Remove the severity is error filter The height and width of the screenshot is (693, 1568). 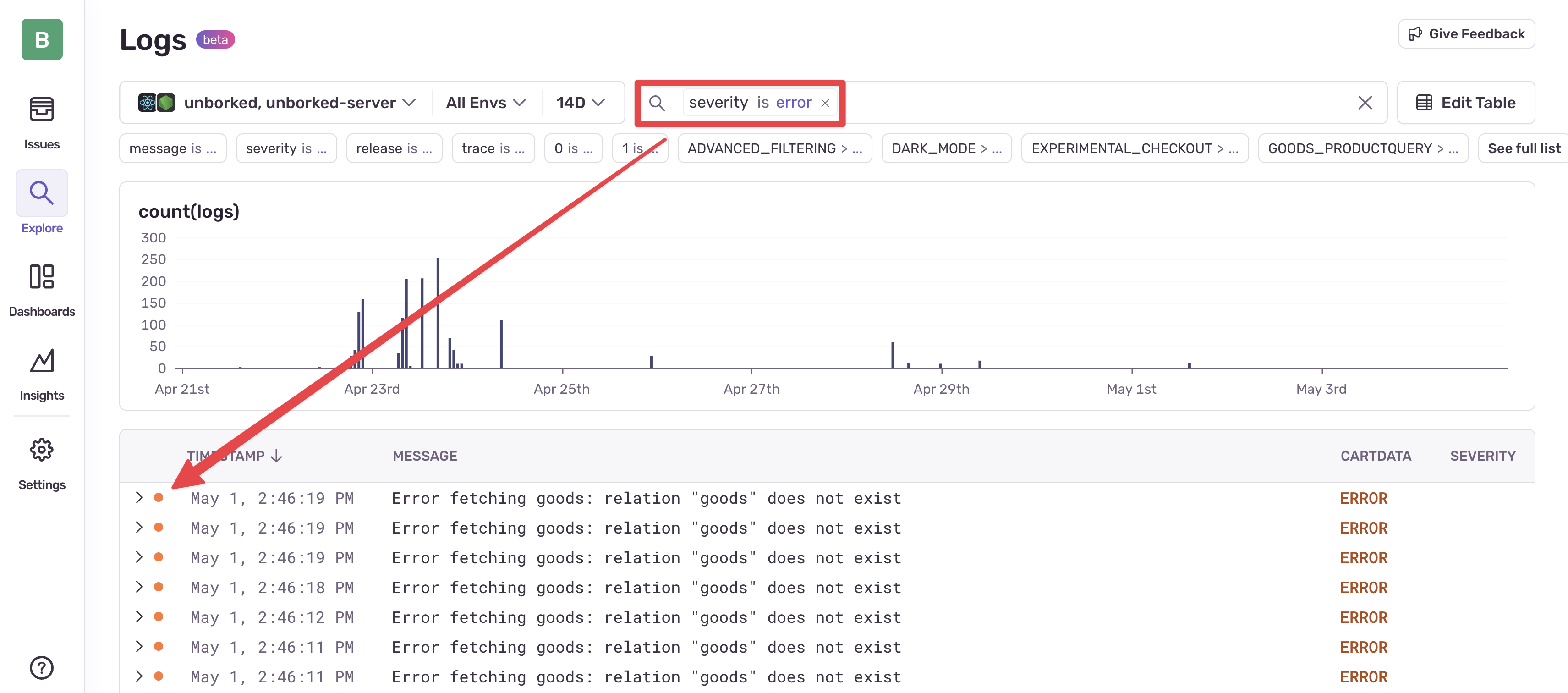click(x=825, y=103)
